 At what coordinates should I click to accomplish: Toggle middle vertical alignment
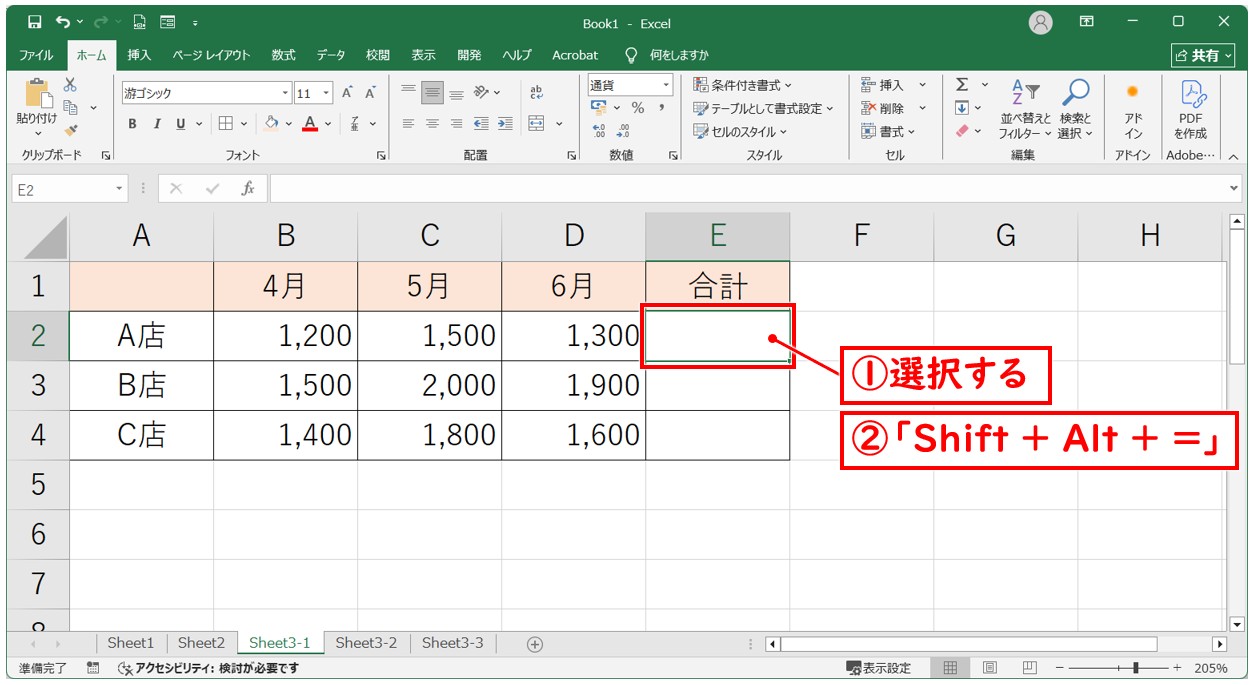pos(432,93)
